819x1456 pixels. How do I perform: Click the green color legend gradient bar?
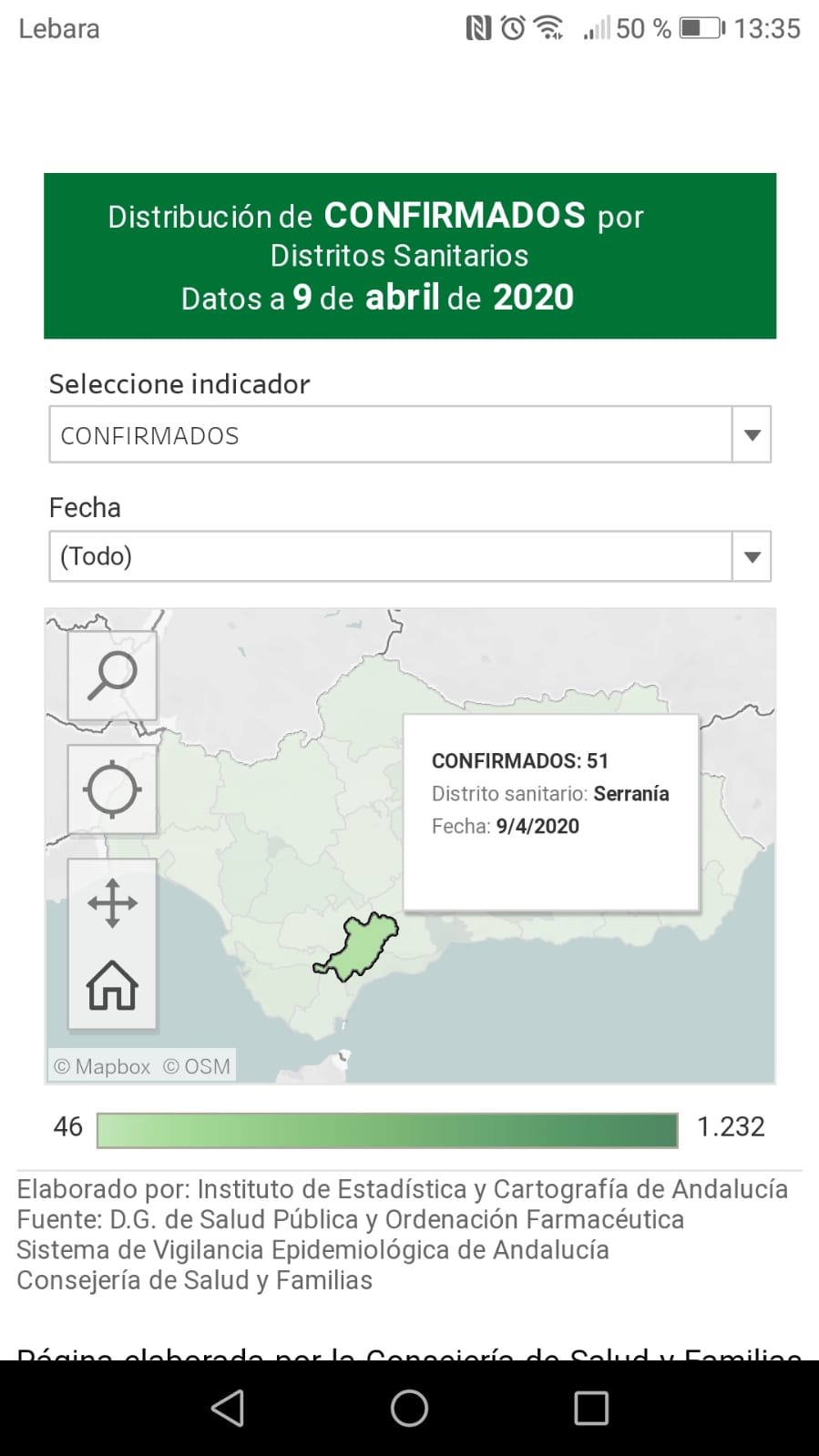point(387,1130)
